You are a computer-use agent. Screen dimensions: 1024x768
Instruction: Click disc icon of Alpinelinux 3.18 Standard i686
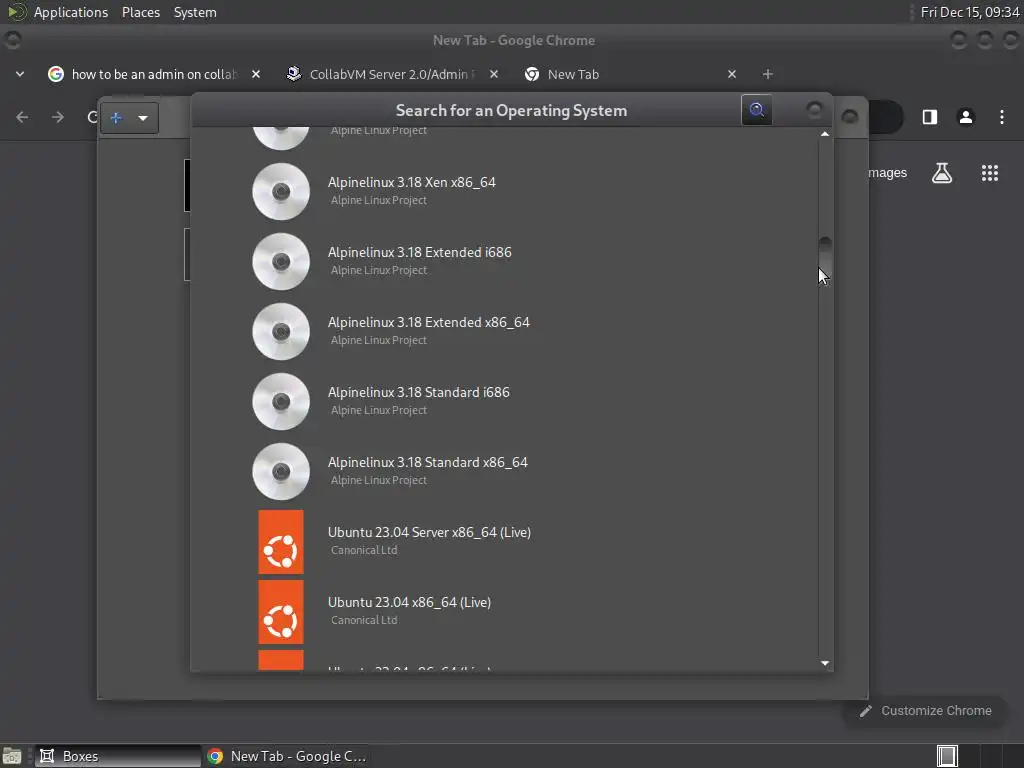coord(281,401)
